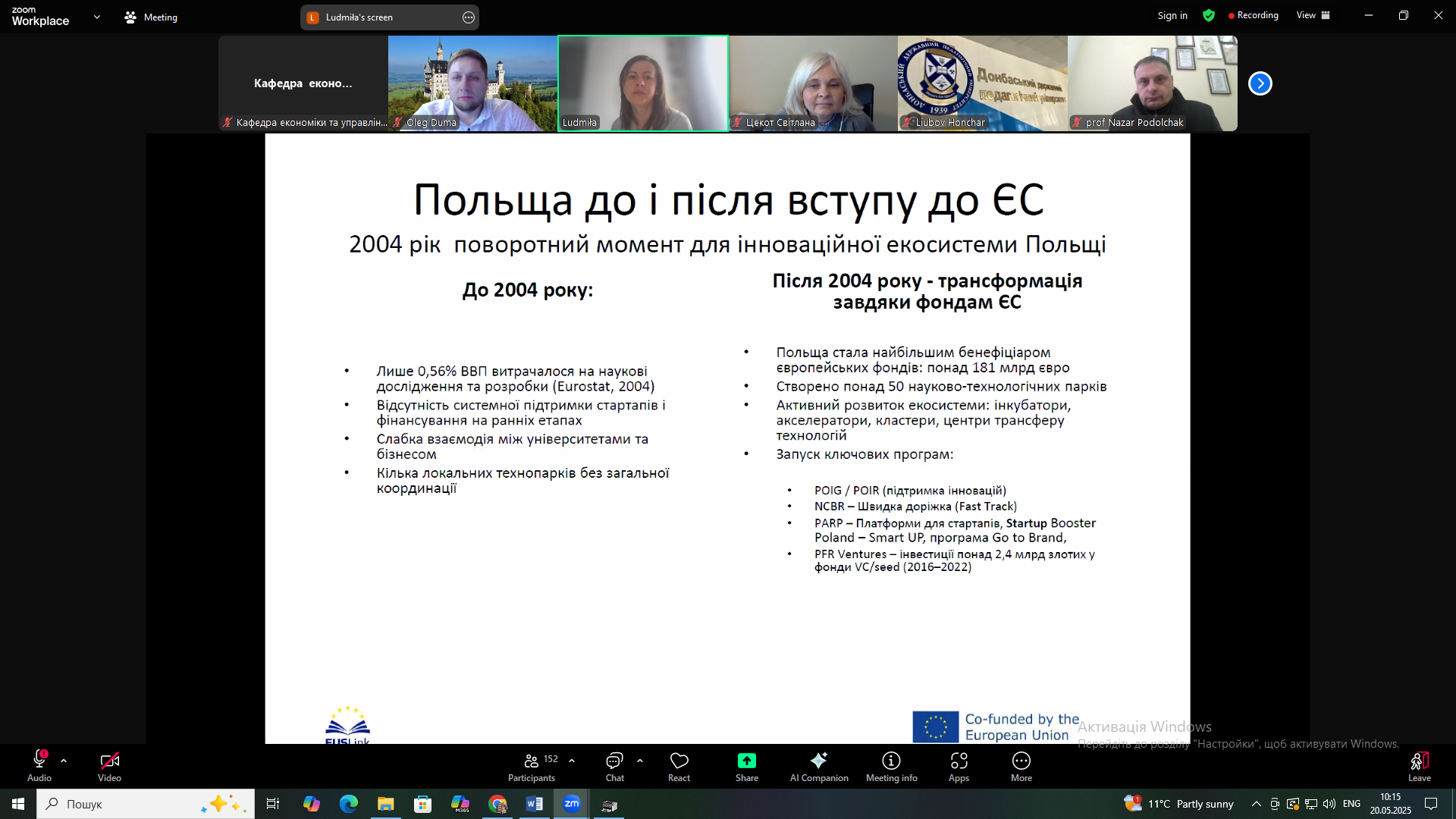Open the React emoji menu

pyautogui.click(x=679, y=766)
